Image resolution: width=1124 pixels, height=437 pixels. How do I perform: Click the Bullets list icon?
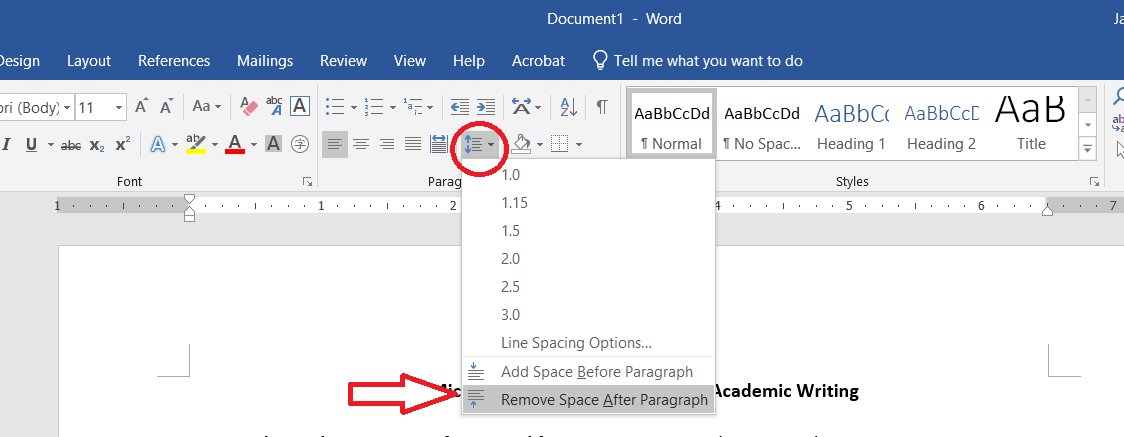pos(335,107)
